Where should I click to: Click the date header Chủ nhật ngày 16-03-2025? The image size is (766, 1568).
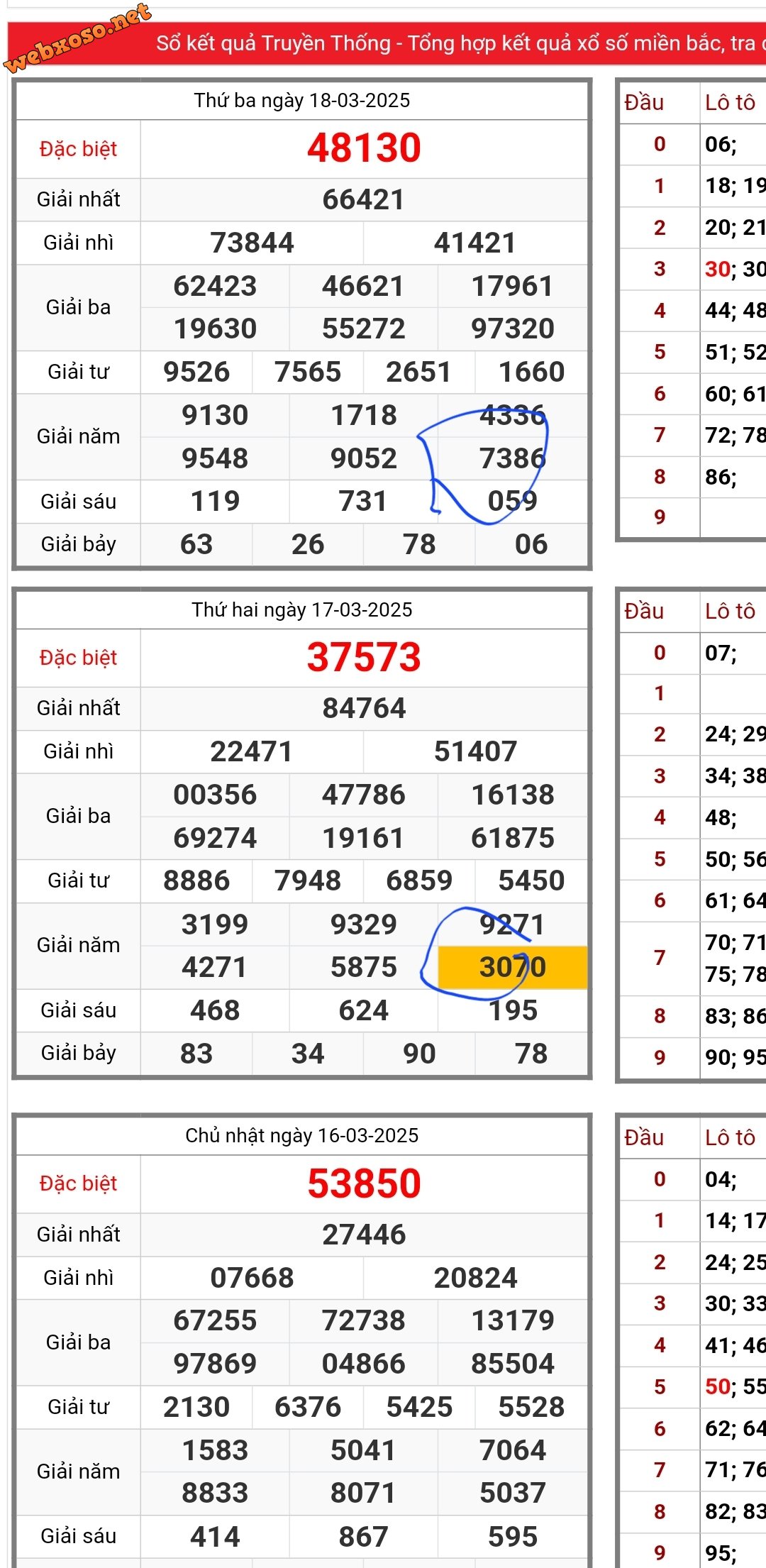click(x=302, y=1135)
